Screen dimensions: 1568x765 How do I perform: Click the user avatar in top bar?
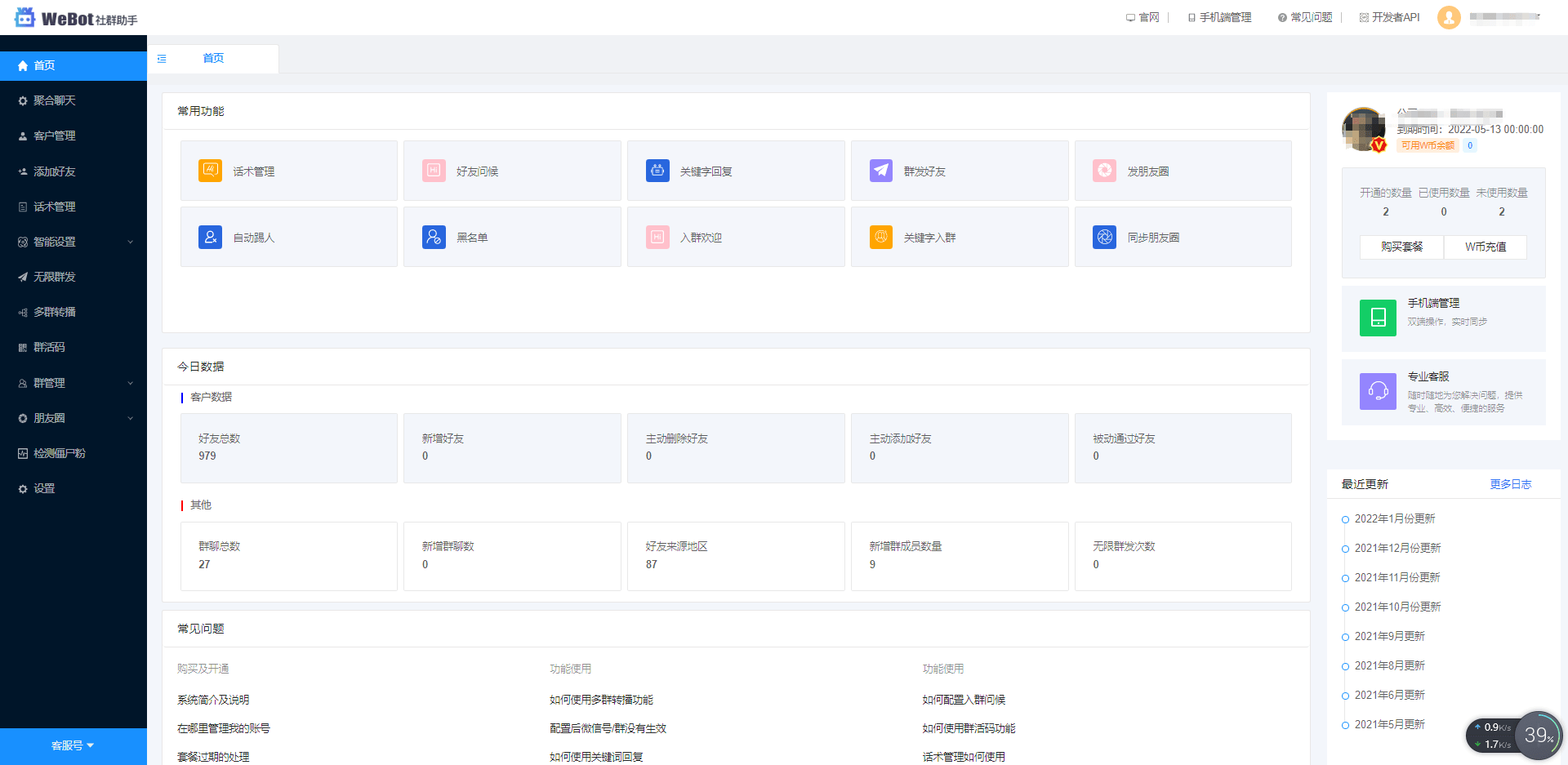[1449, 17]
